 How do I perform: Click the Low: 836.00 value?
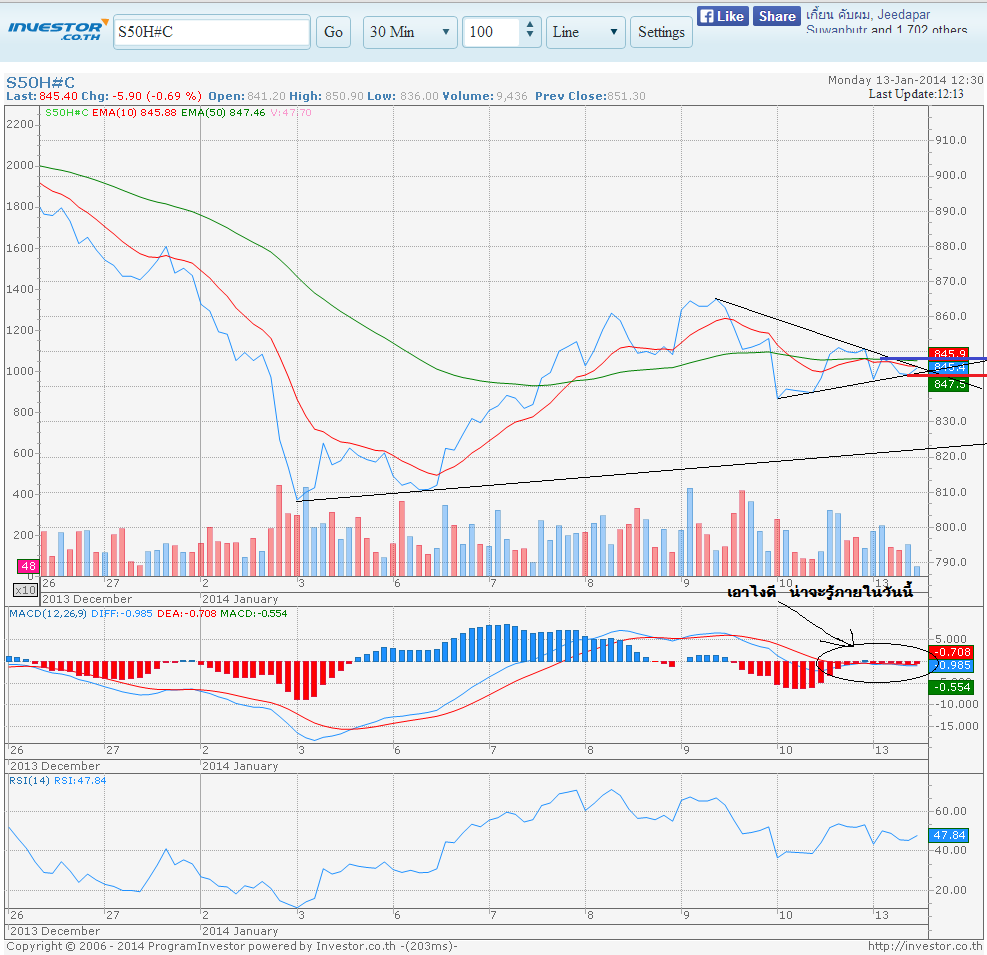pyautogui.click(x=403, y=96)
